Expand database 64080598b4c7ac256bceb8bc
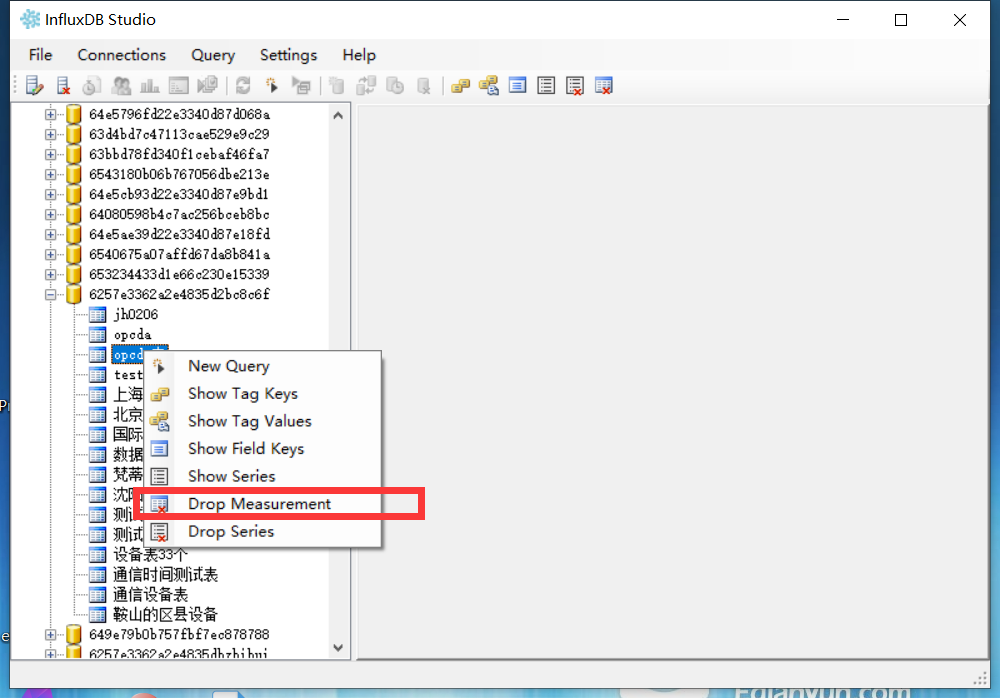1000x698 pixels. coord(50,214)
